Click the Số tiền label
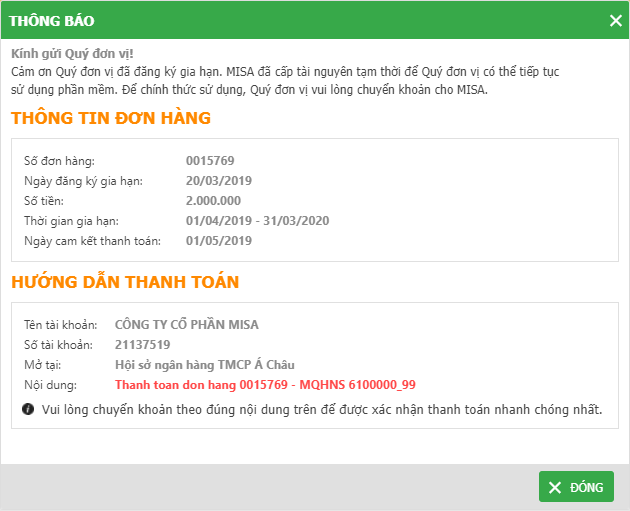The height and width of the screenshot is (511, 630). [44, 201]
